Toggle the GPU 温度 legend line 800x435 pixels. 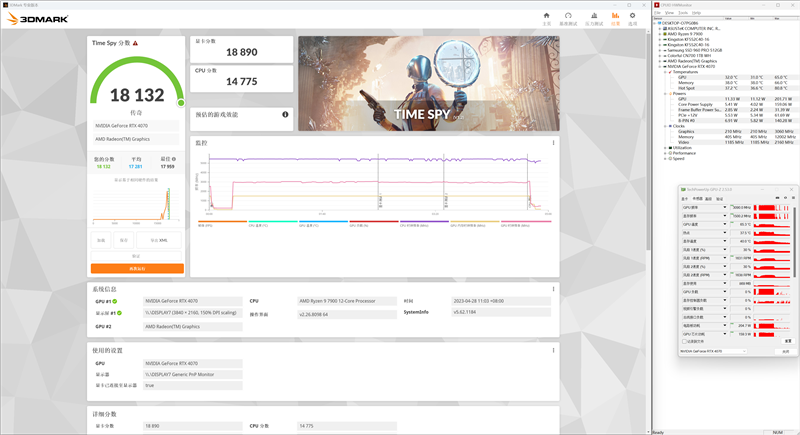323,222
